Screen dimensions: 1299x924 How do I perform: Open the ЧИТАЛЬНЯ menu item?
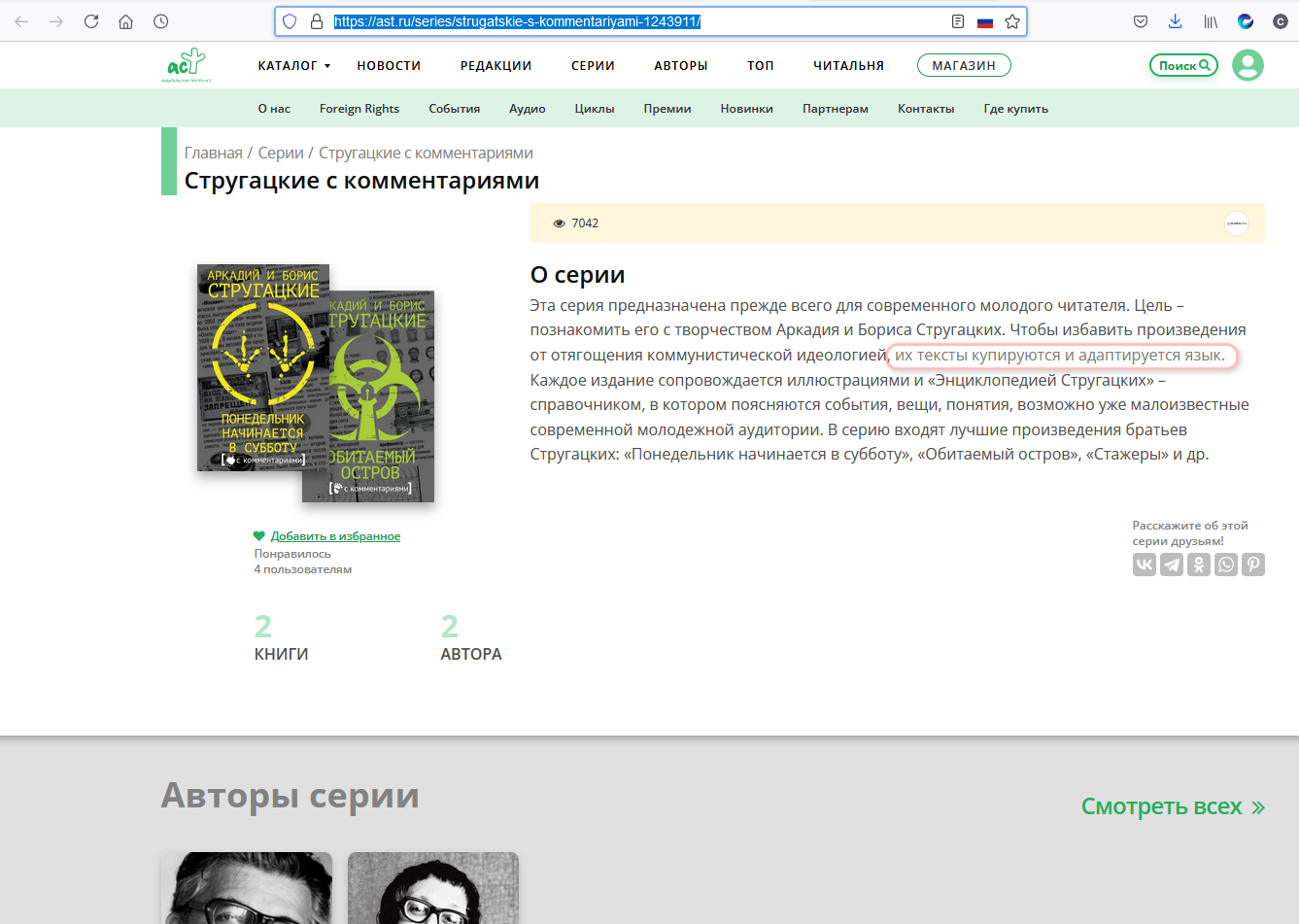pos(849,66)
